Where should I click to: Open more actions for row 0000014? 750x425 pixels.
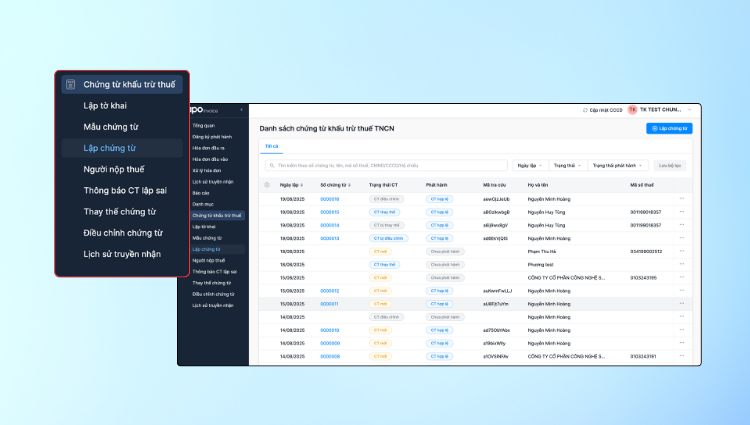click(682, 225)
